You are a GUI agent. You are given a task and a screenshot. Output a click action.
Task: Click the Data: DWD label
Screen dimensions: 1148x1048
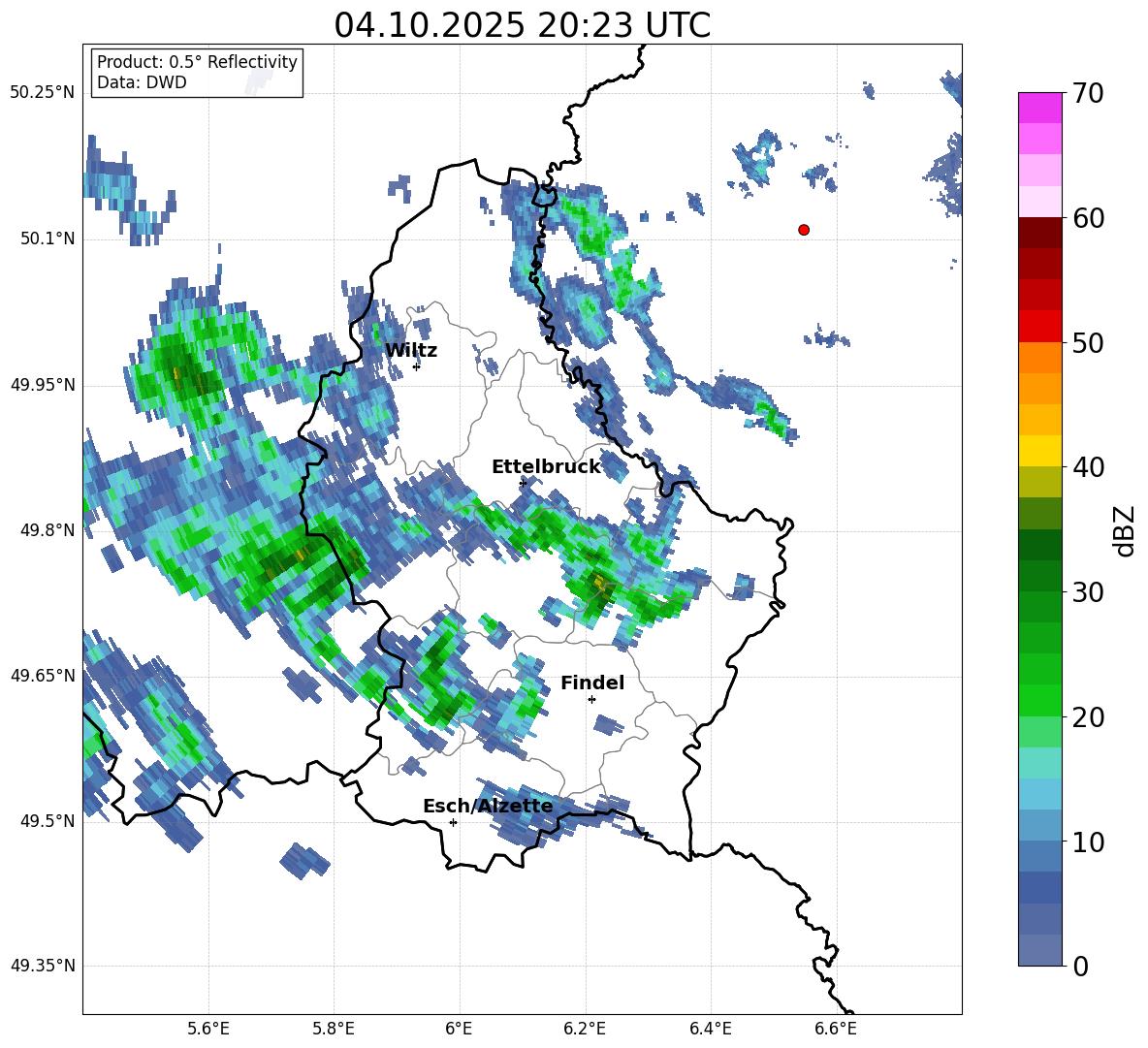pos(142,82)
